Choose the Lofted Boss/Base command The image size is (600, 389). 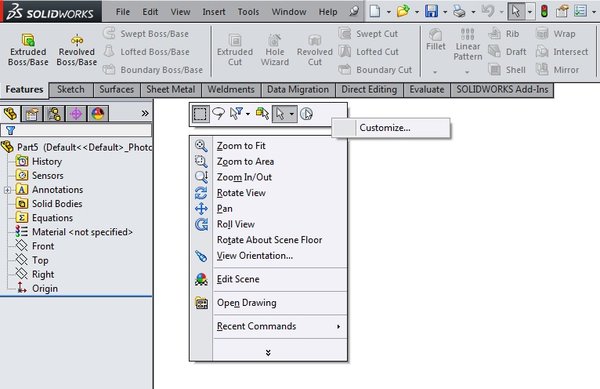point(147,52)
